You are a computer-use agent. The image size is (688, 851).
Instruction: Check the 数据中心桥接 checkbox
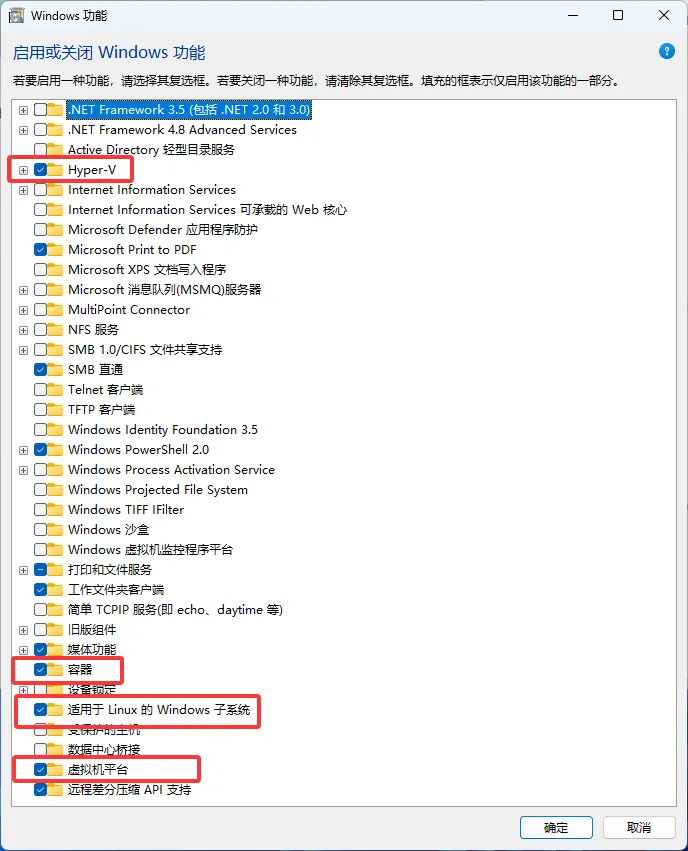pos(40,749)
